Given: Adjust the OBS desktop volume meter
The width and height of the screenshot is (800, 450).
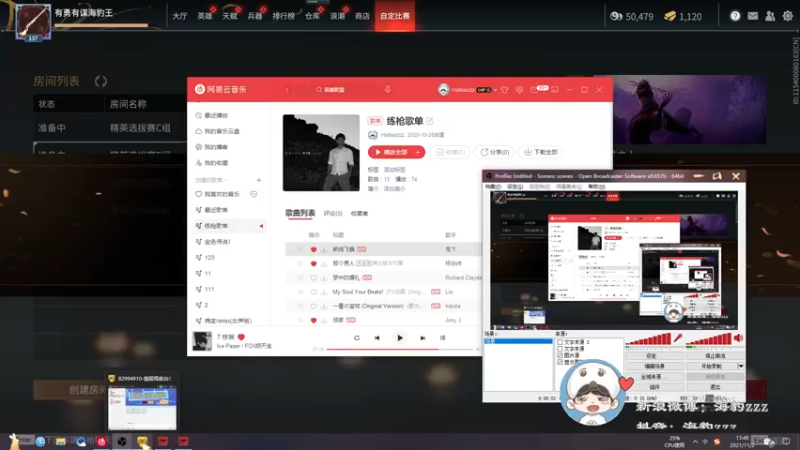Looking at the screenshot, I should coord(709,339).
